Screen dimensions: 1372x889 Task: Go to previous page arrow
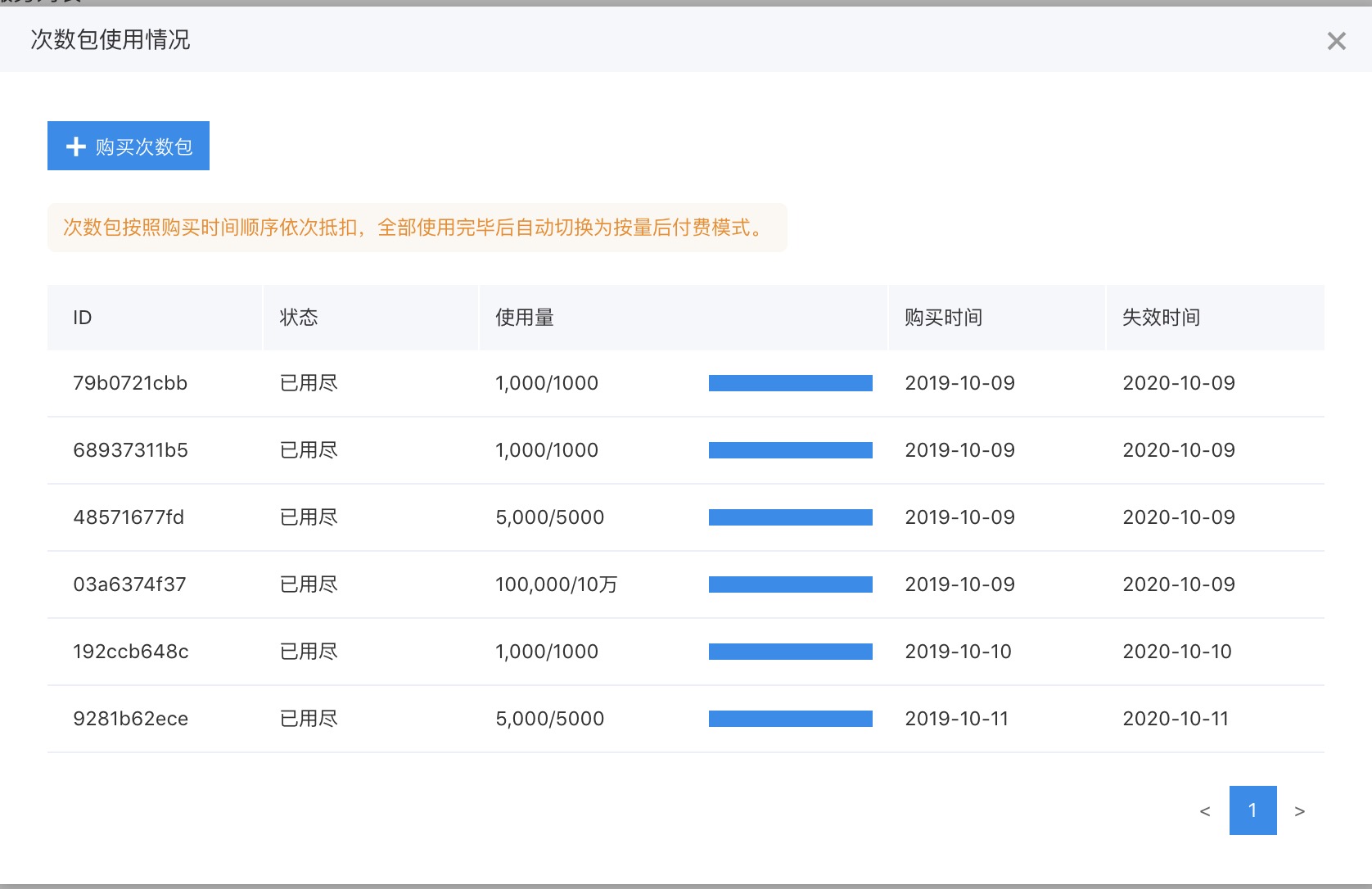tap(1204, 811)
